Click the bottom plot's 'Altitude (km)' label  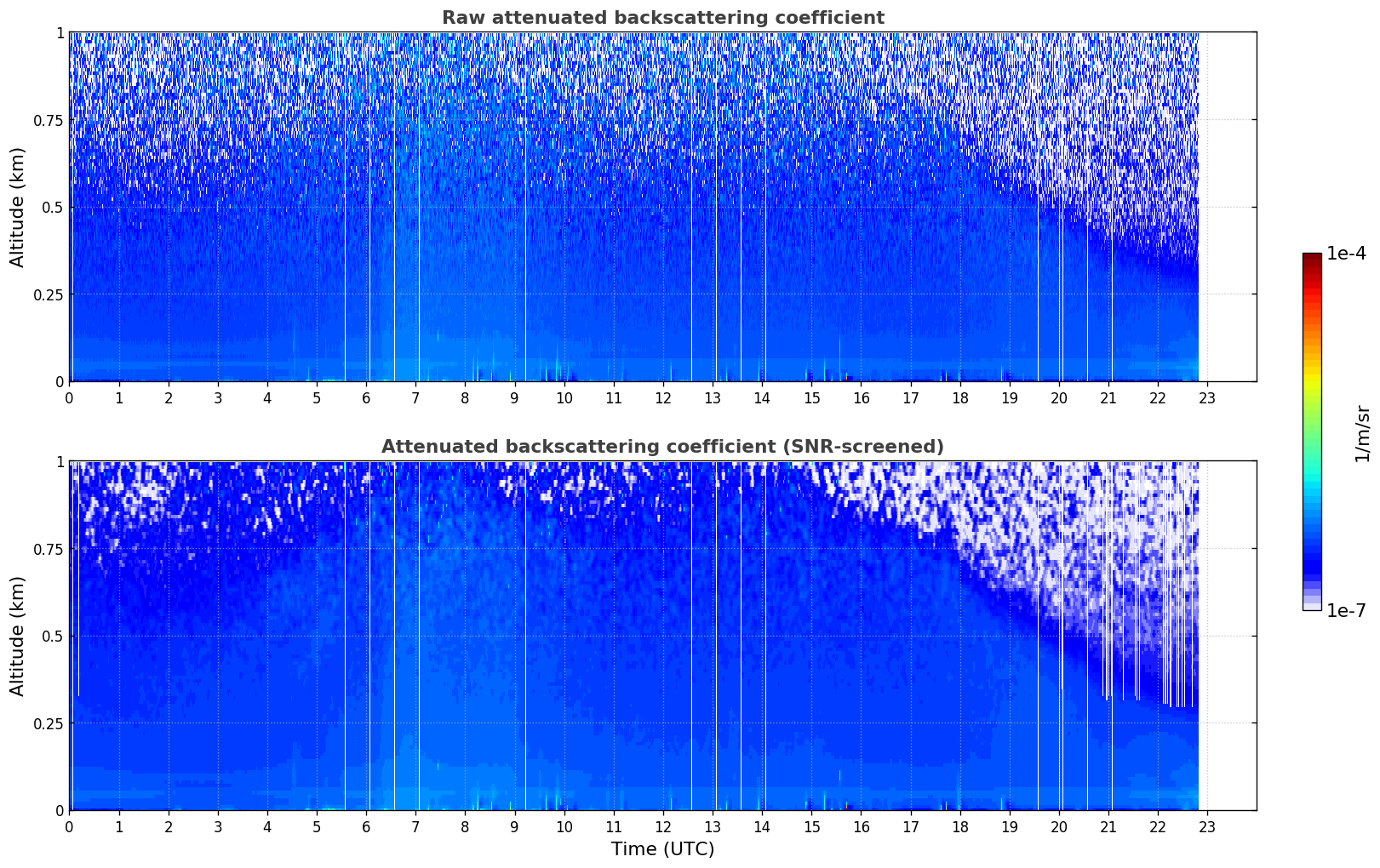pyautogui.click(x=18, y=636)
